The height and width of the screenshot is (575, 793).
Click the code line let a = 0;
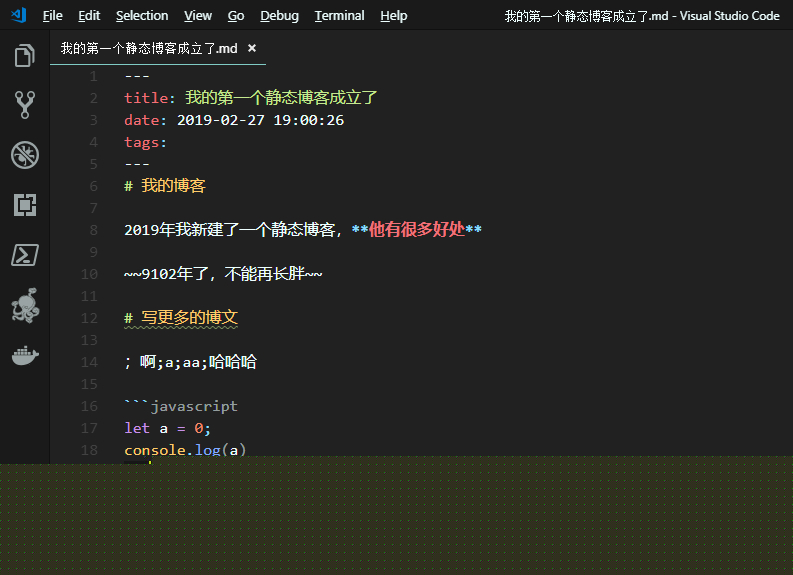[167, 428]
